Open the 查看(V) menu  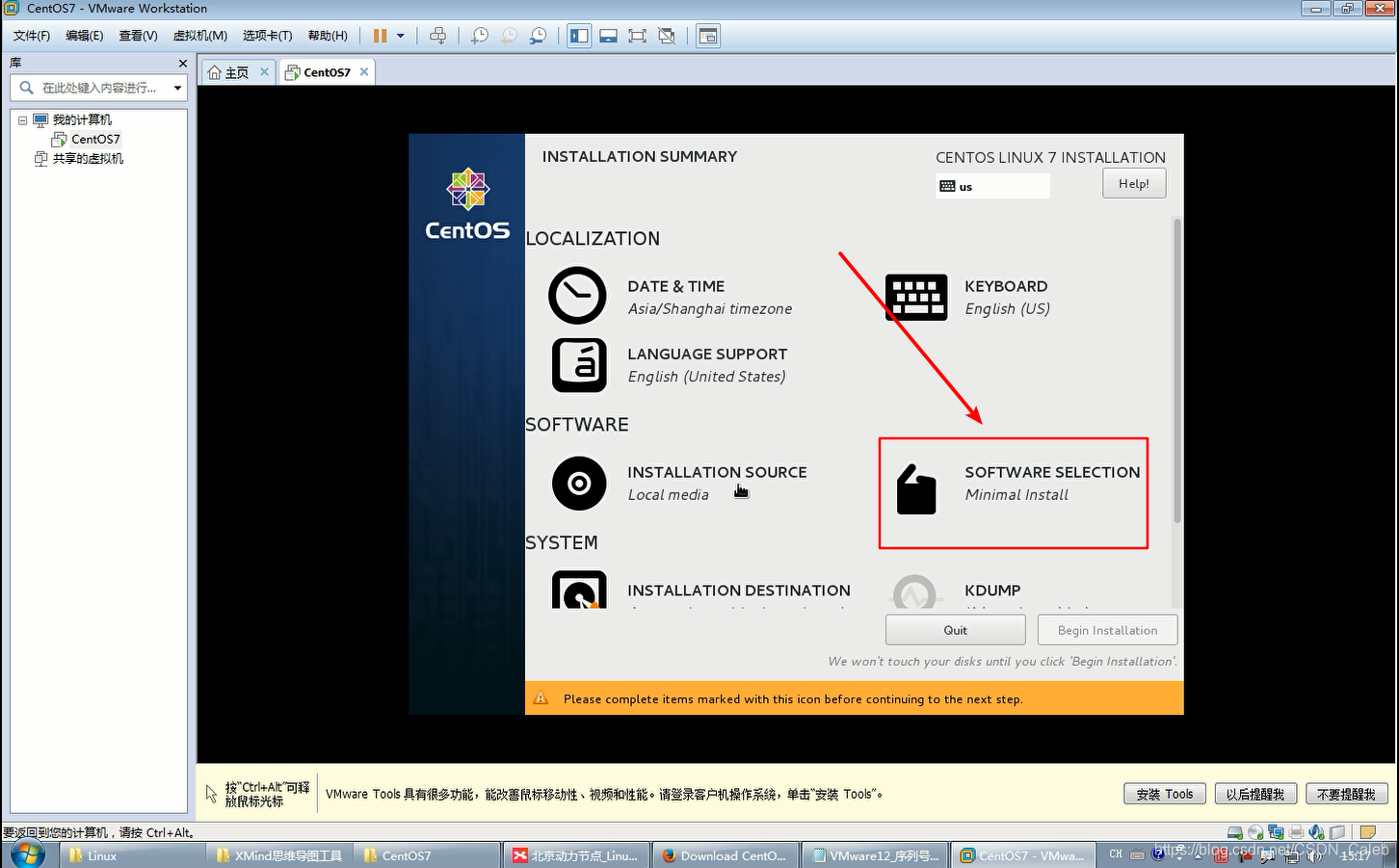(x=138, y=36)
